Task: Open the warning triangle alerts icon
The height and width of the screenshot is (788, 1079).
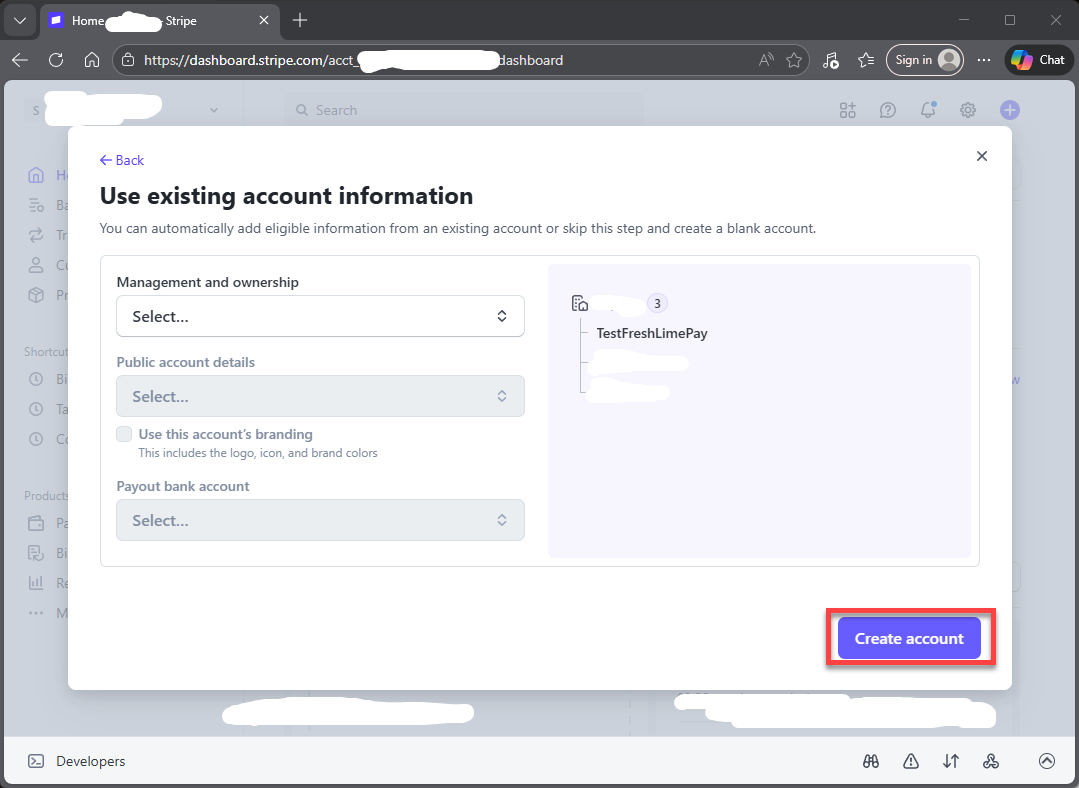Action: pyautogui.click(x=911, y=761)
